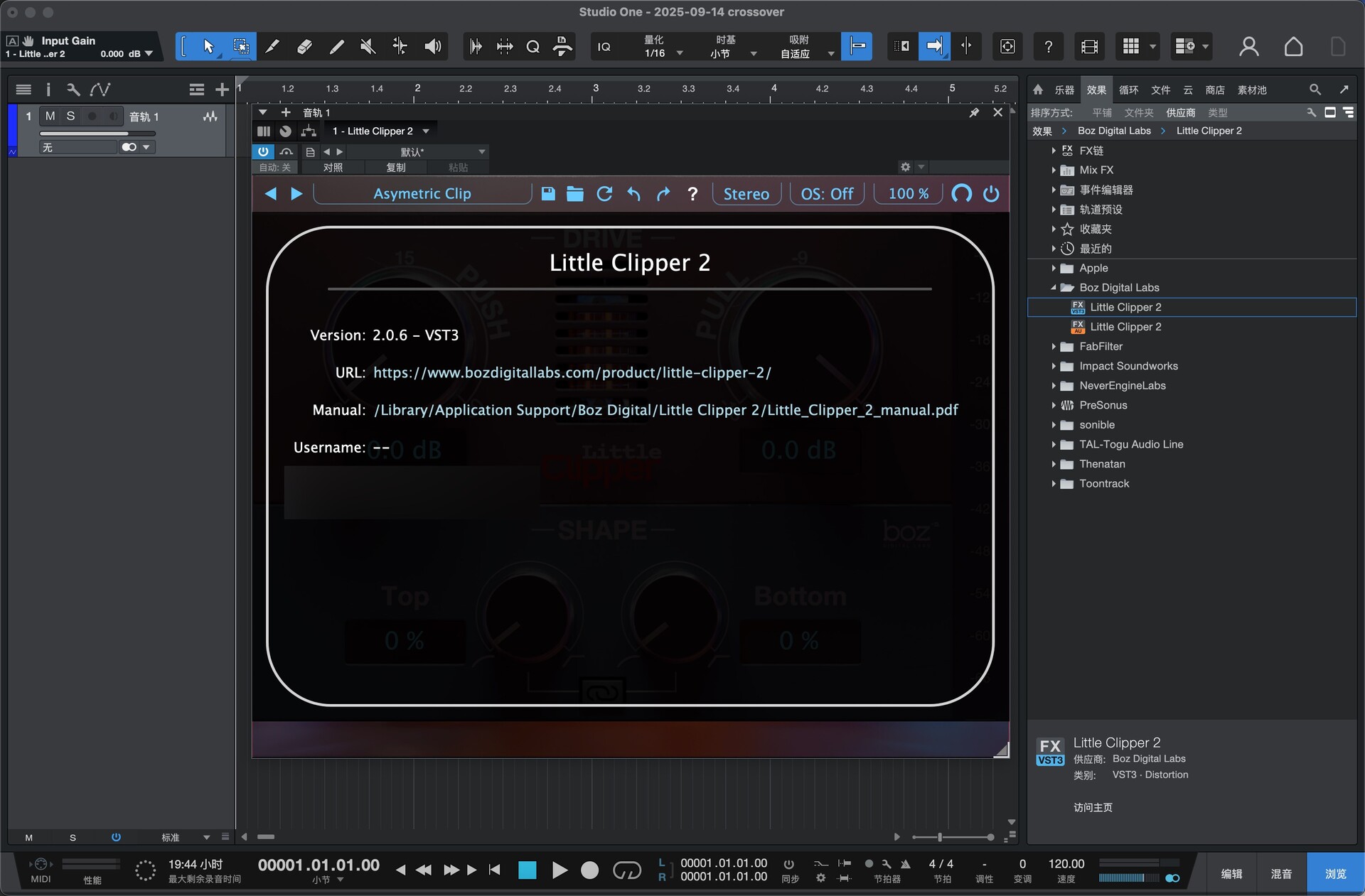Viewport: 1365px width, 896px height.
Task: Click the 复制 copy button
Action: click(396, 168)
